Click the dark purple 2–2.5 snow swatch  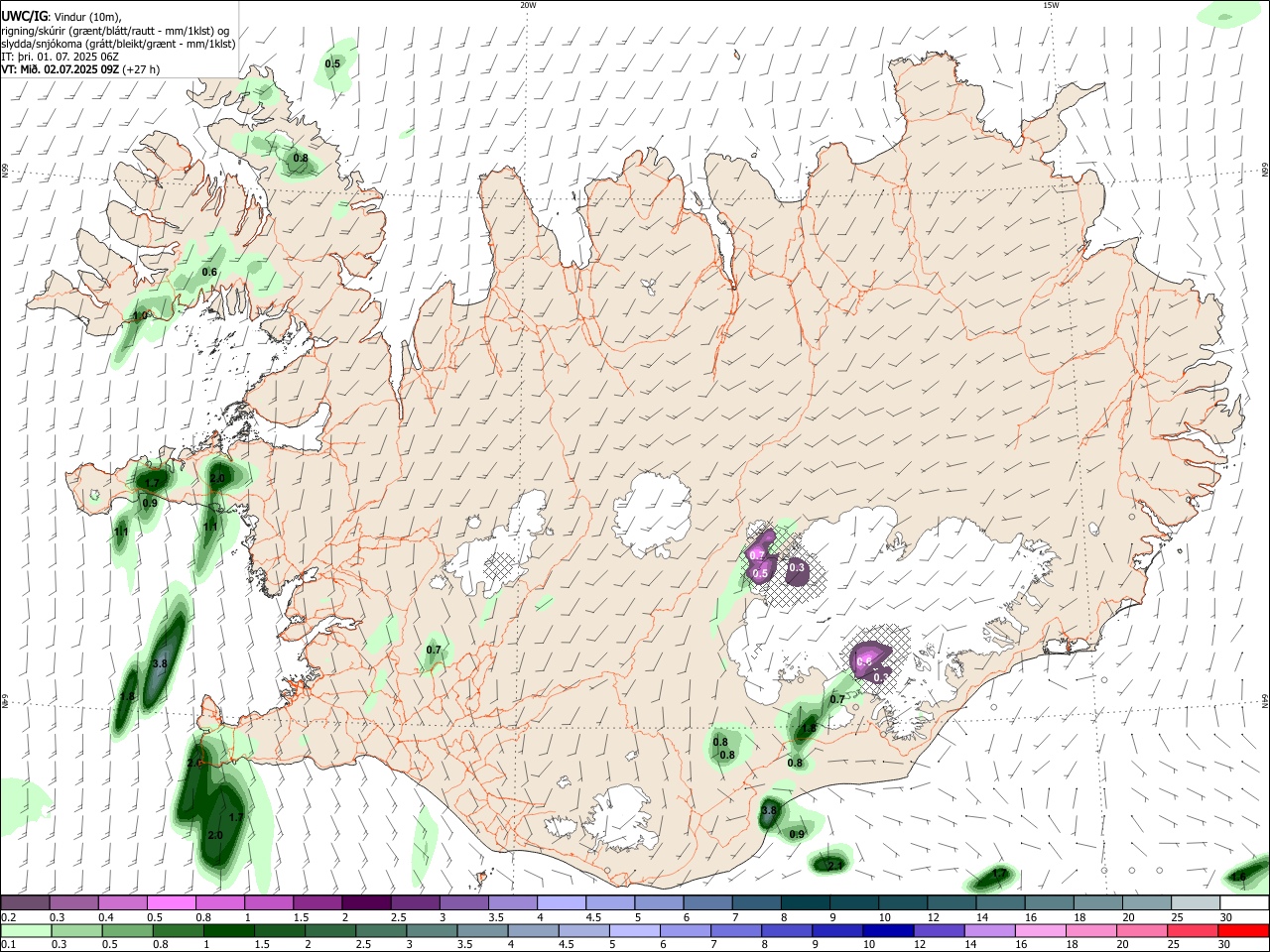(366, 902)
